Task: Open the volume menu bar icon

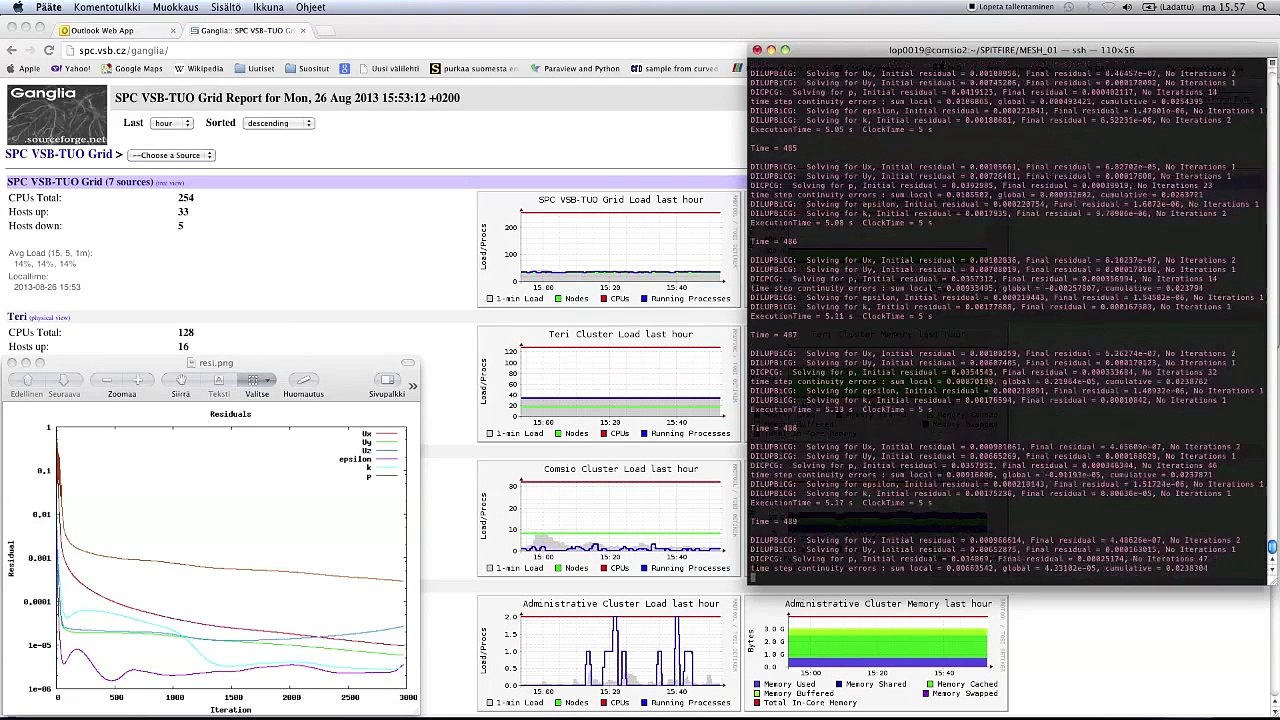Action: pos(1127,7)
